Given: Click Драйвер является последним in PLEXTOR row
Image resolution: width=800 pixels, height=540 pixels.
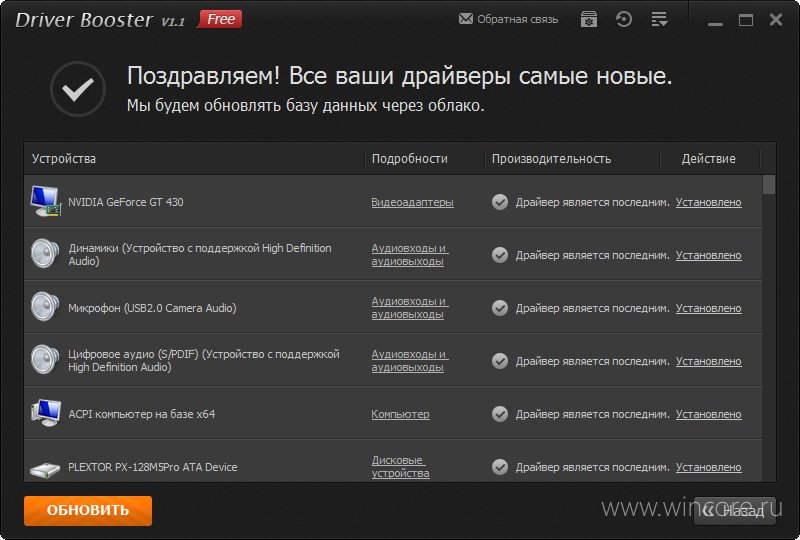Looking at the screenshot, I should (592, 468).
